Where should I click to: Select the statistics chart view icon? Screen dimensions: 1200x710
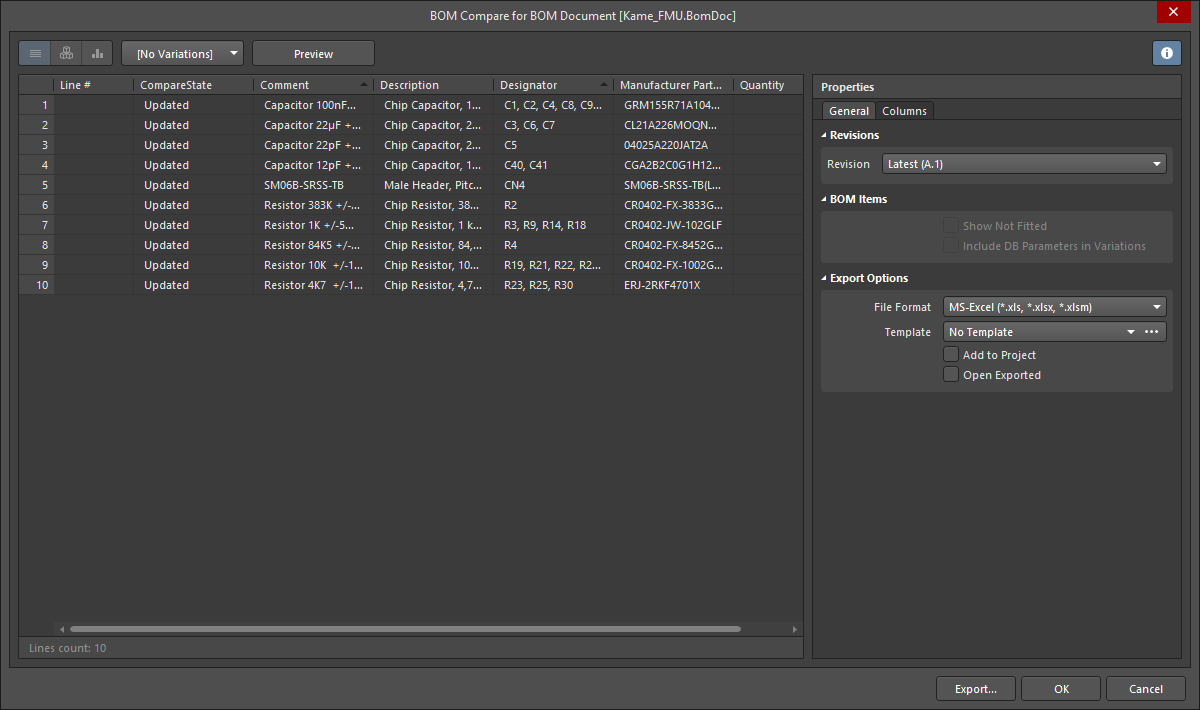coord(96,52)
